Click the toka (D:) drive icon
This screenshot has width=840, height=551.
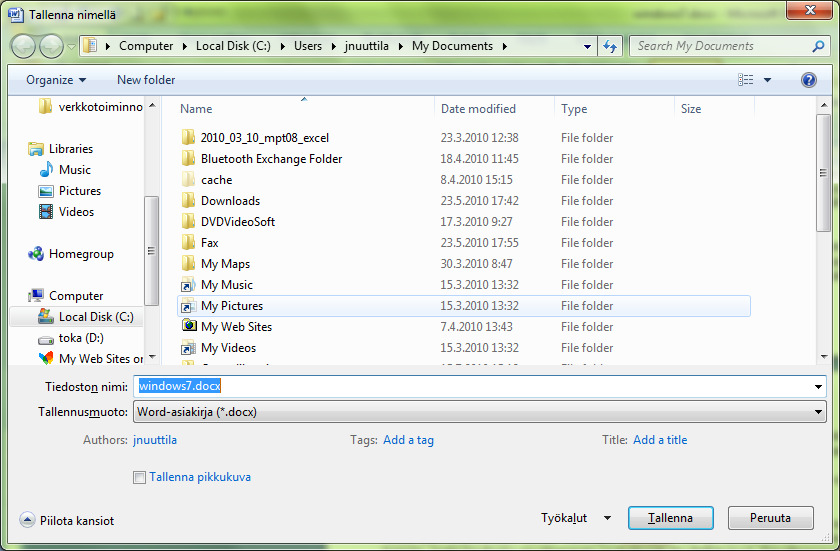click(x=46, y=339)
